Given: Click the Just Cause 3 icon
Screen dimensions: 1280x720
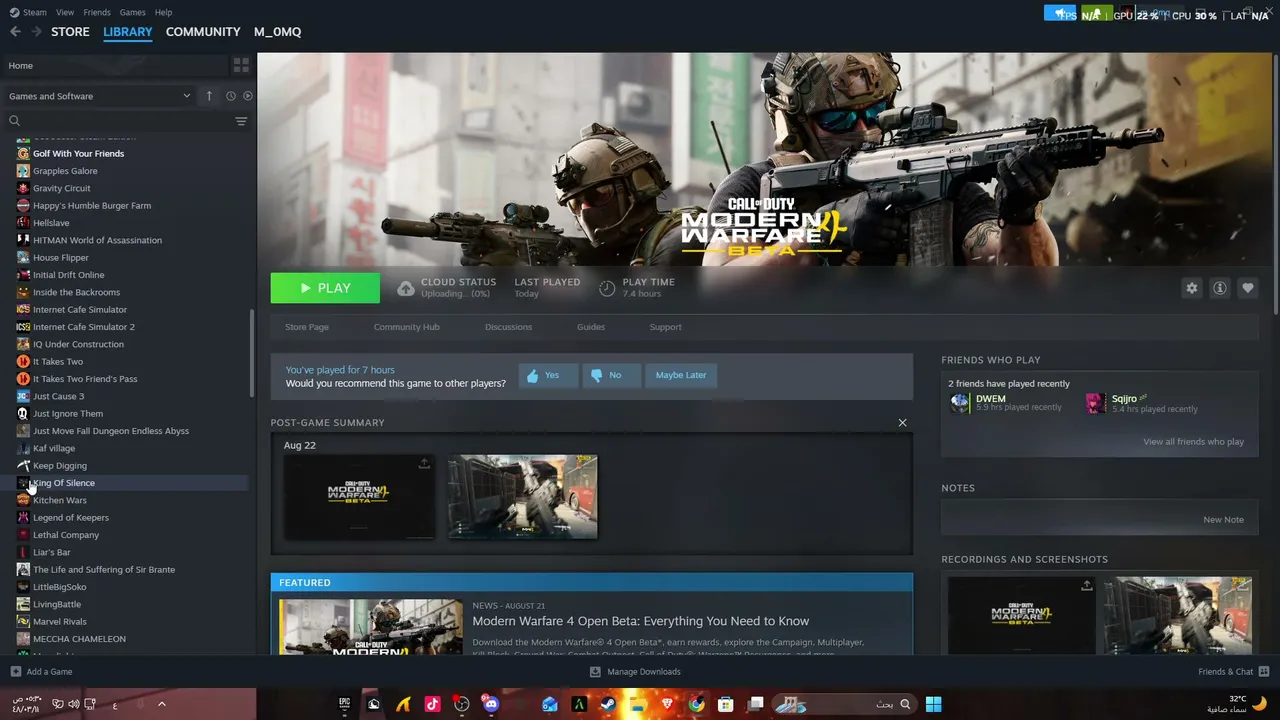Looking at the screenshot, I should click(x=23, y=396).
